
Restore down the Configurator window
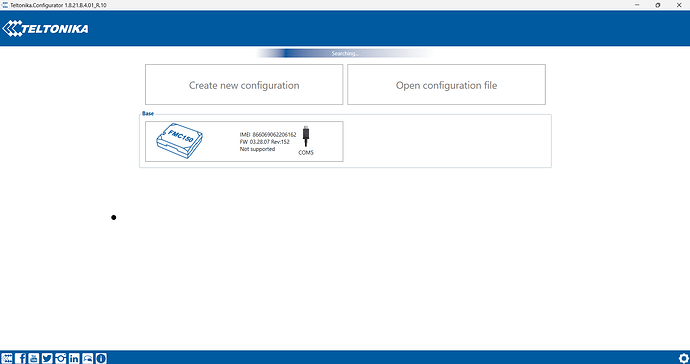tap(657, 5)
